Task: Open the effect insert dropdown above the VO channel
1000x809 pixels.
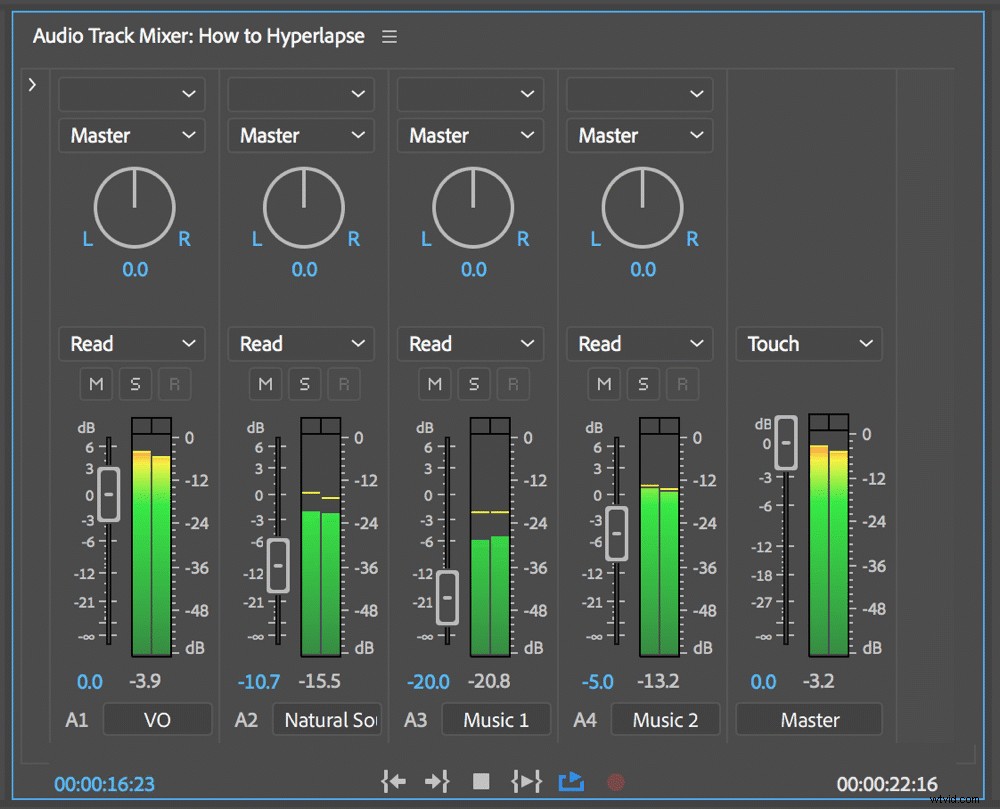Action: 131,94
